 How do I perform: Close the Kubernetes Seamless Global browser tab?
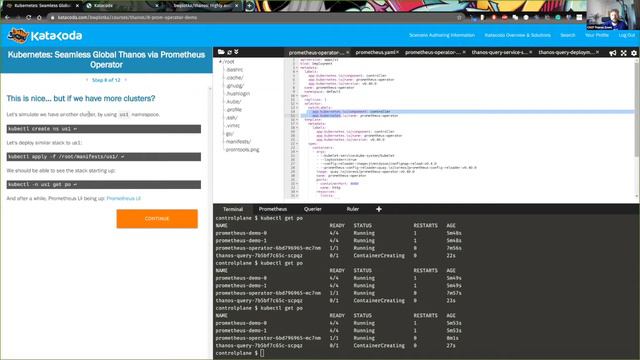pyautogui.click(x=78, y=6)
